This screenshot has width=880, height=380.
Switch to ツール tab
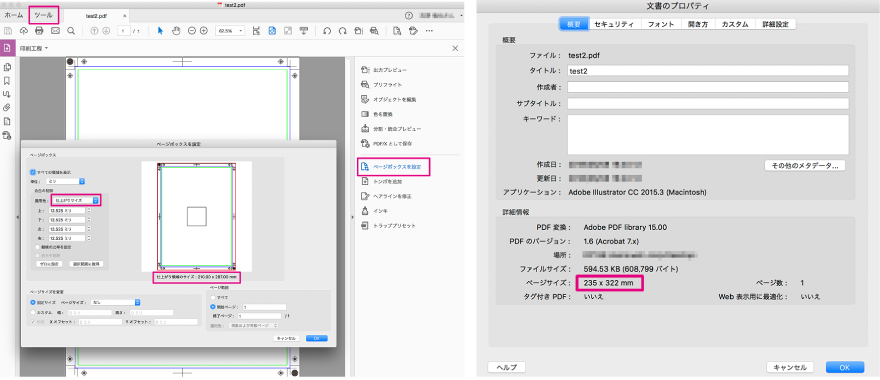pyautogui.click(x=43, y=15)
